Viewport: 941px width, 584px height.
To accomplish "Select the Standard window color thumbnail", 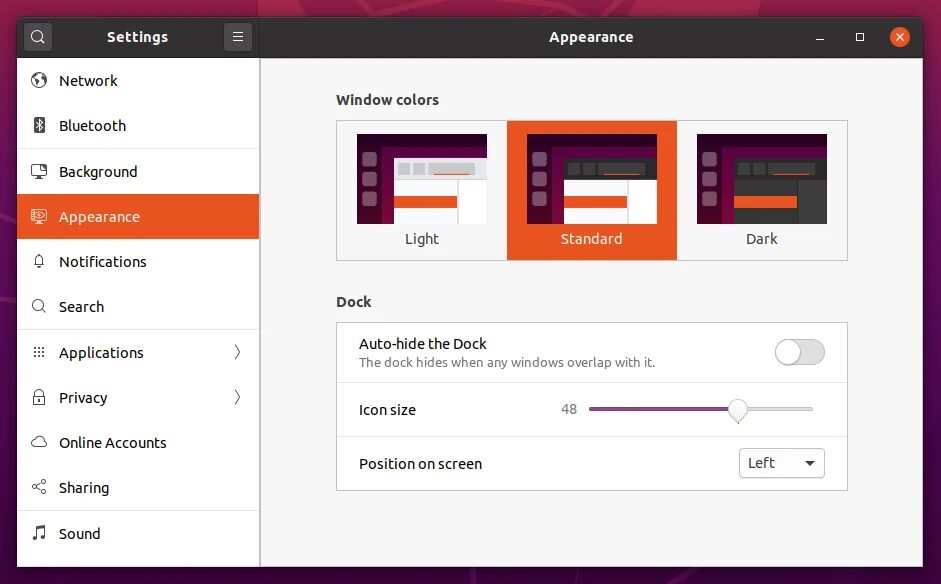I will point(592,179).
